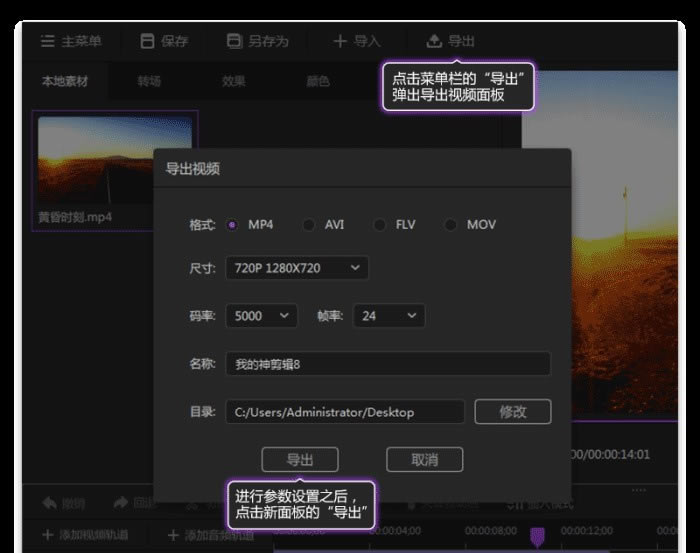Select the AVI format radio button
Viewport: 700px width, 553px height.
(309, 225)
